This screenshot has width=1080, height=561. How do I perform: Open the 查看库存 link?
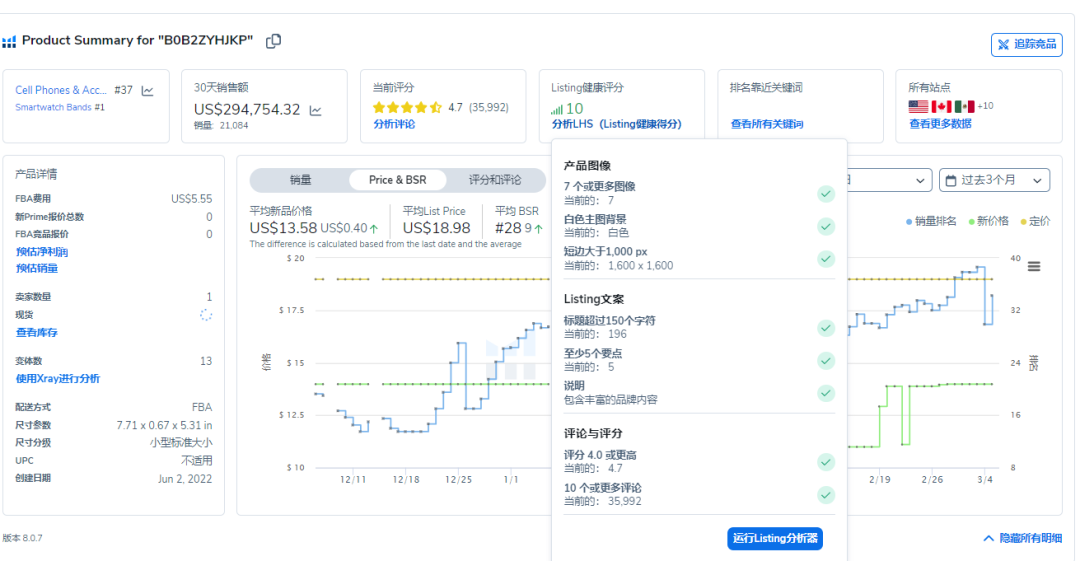[x=37, y=332]
